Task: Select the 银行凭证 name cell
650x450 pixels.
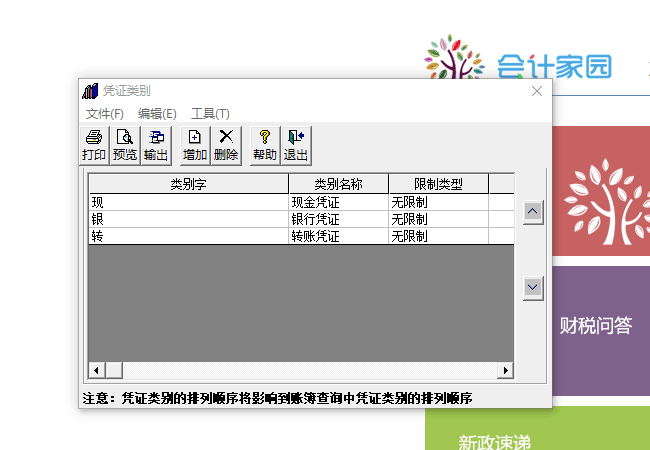Action: (x=338, y=219)
